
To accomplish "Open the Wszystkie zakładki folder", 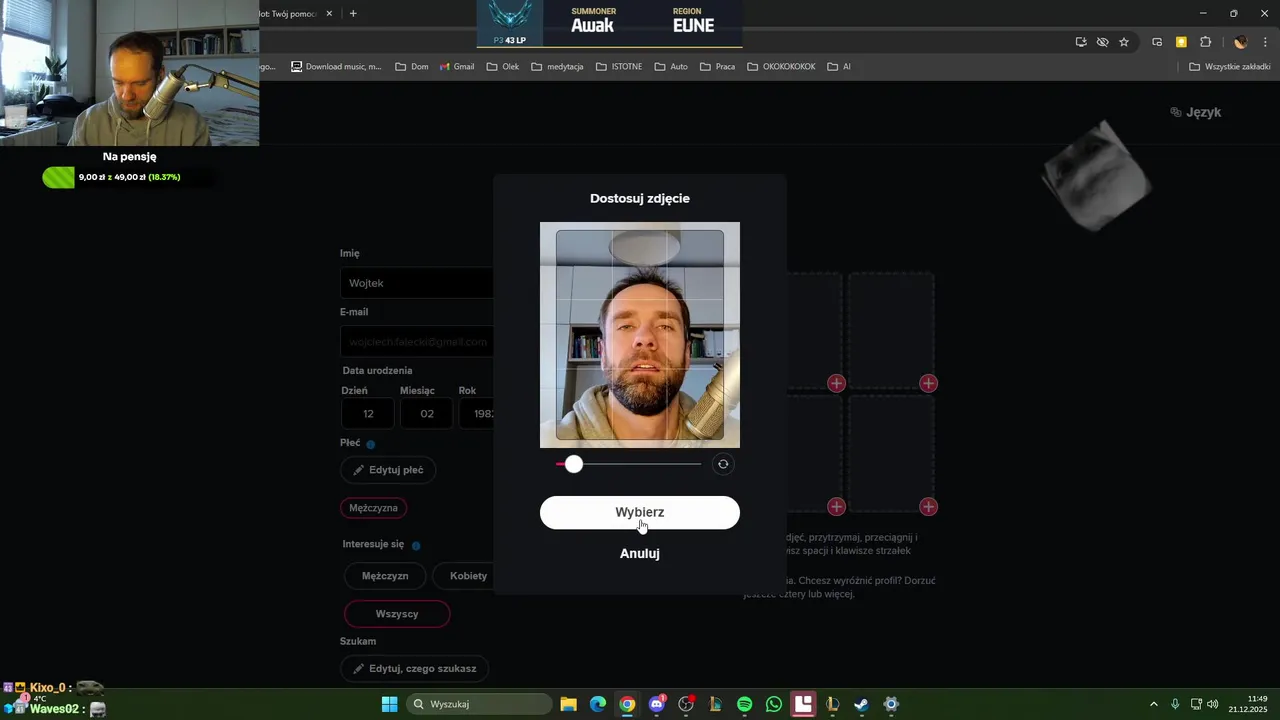I will tap(1230, 67).
